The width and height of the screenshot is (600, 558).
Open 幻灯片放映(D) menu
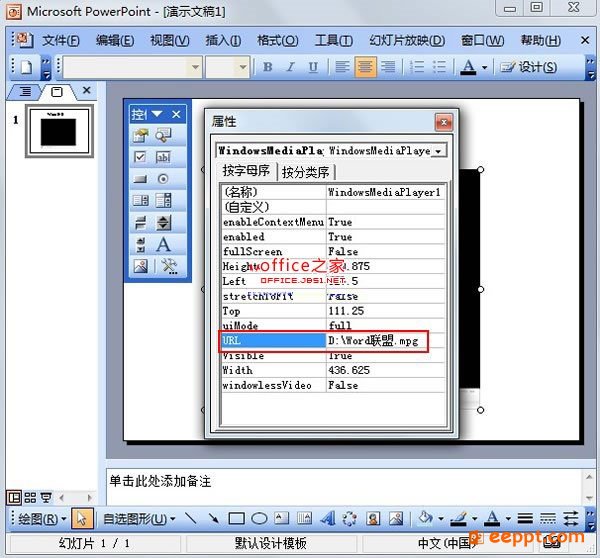pyautogui.click(x=407, y=40)
